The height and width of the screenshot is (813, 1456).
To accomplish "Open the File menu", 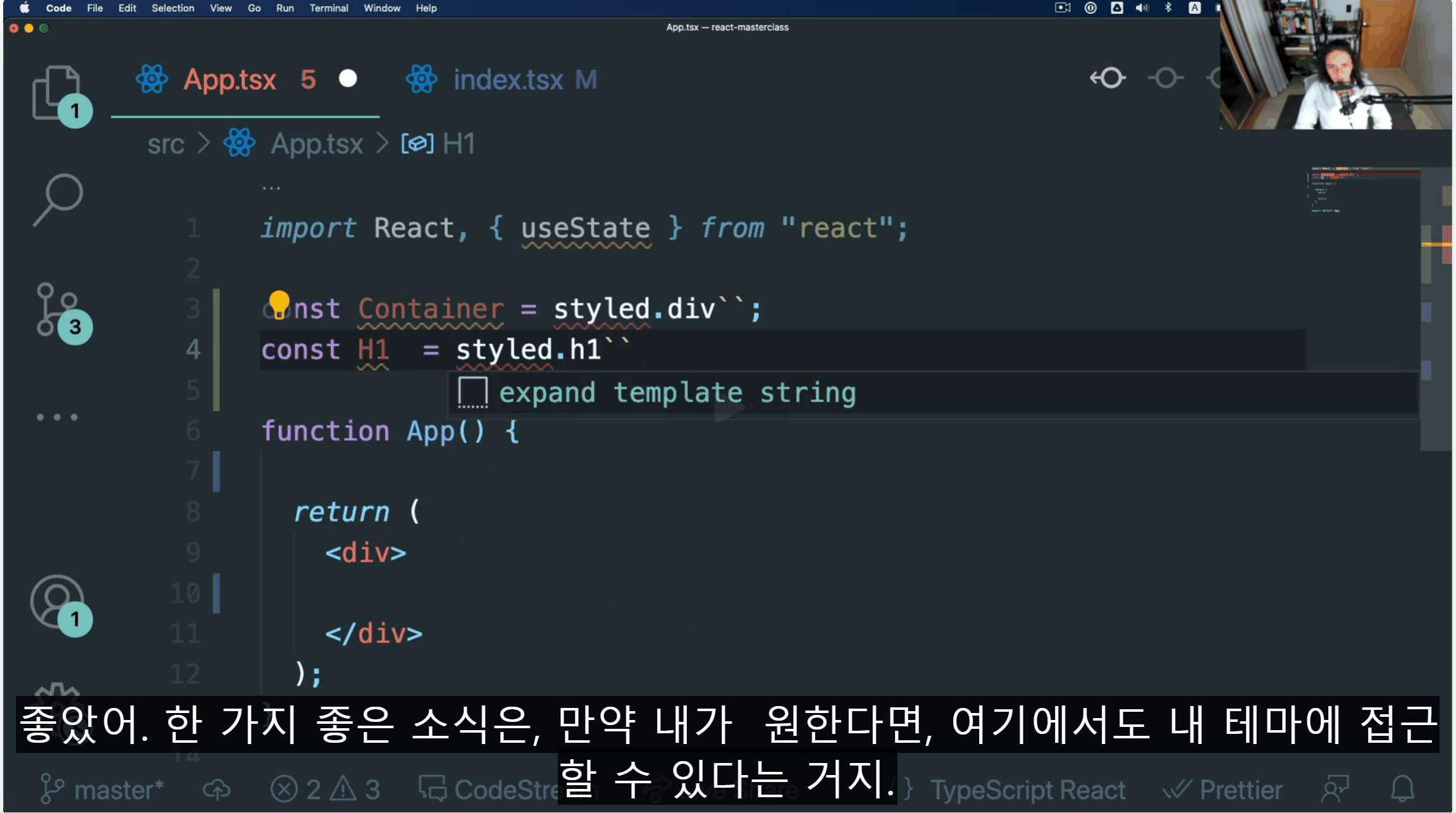I will [95, 8].
